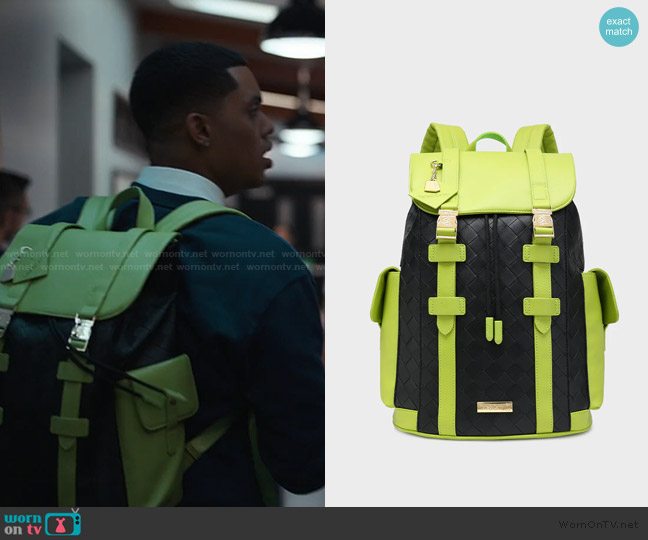Select the TV scene photo of the green backpack
648x540 pixels.
(162, 253)
